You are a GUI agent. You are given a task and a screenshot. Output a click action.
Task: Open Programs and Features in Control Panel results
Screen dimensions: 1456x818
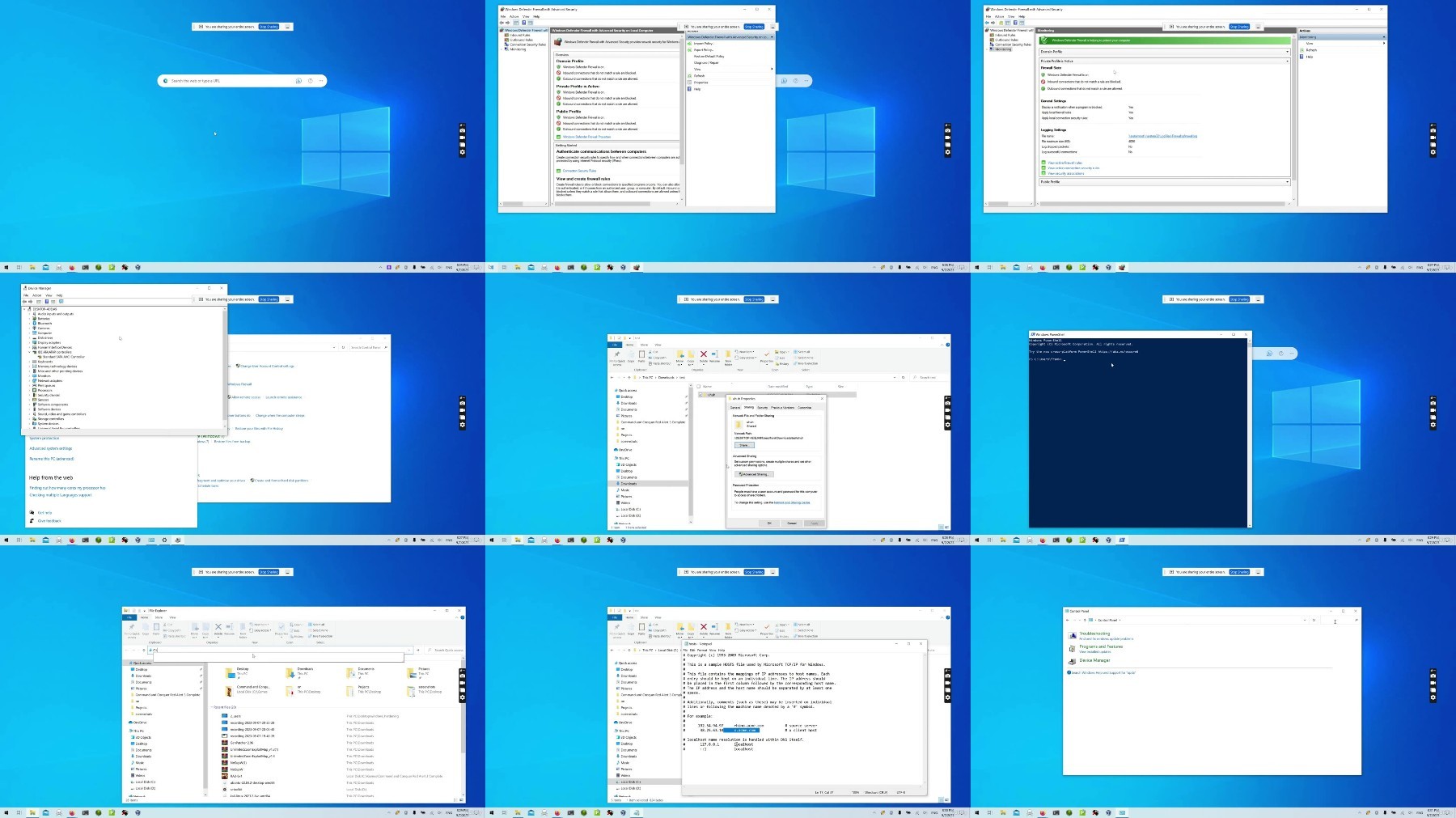[1101, 646]
